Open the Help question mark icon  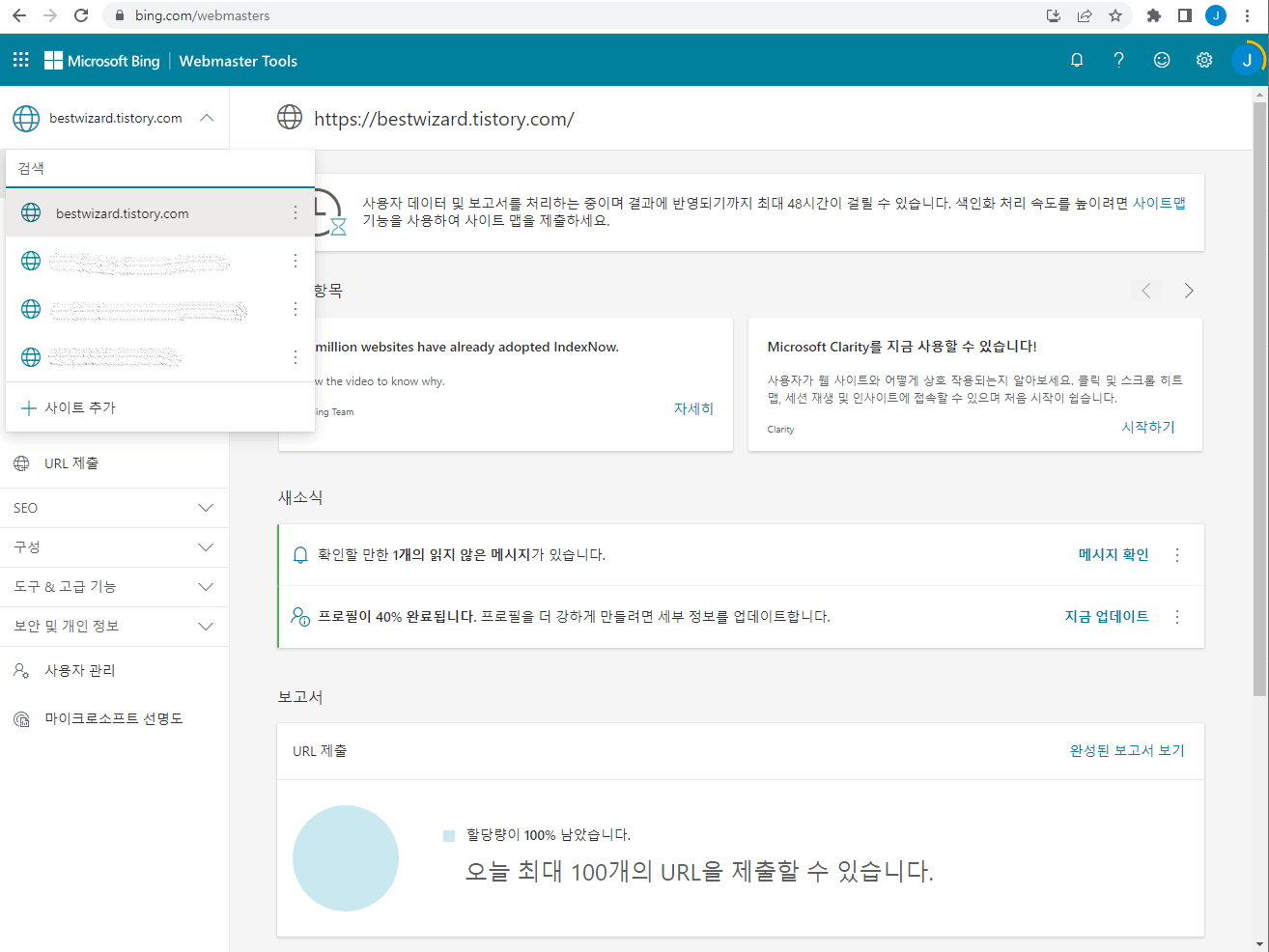(1119, 59)
